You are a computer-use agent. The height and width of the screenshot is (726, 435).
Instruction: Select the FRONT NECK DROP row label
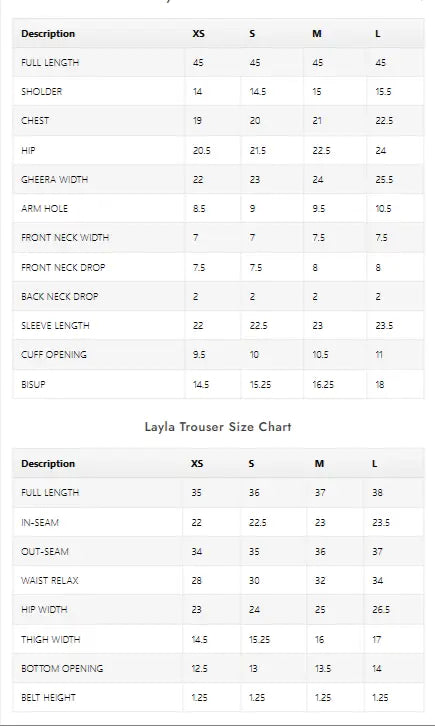[x=63, y=267]
